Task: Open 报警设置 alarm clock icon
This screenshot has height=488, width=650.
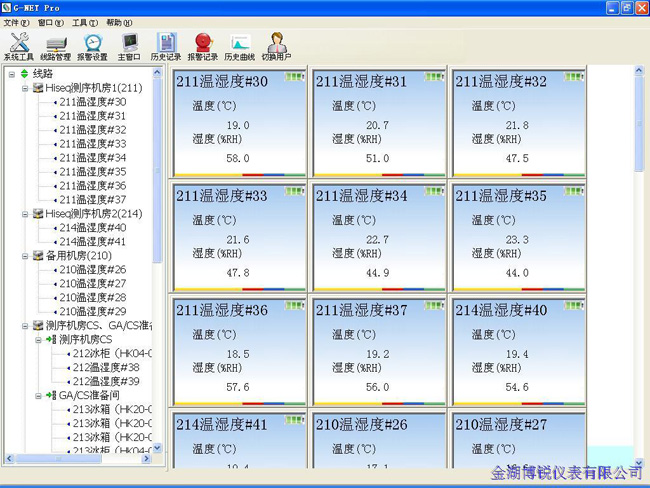Action: click(x=93, y=46)
